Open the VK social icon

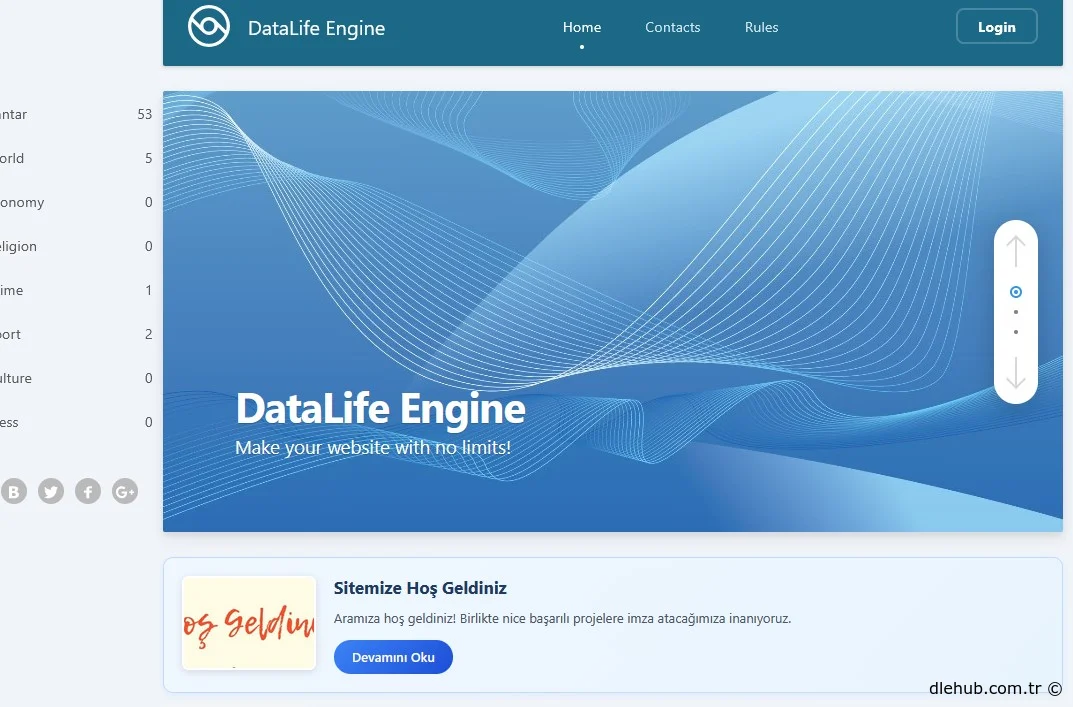pos(14,491)
